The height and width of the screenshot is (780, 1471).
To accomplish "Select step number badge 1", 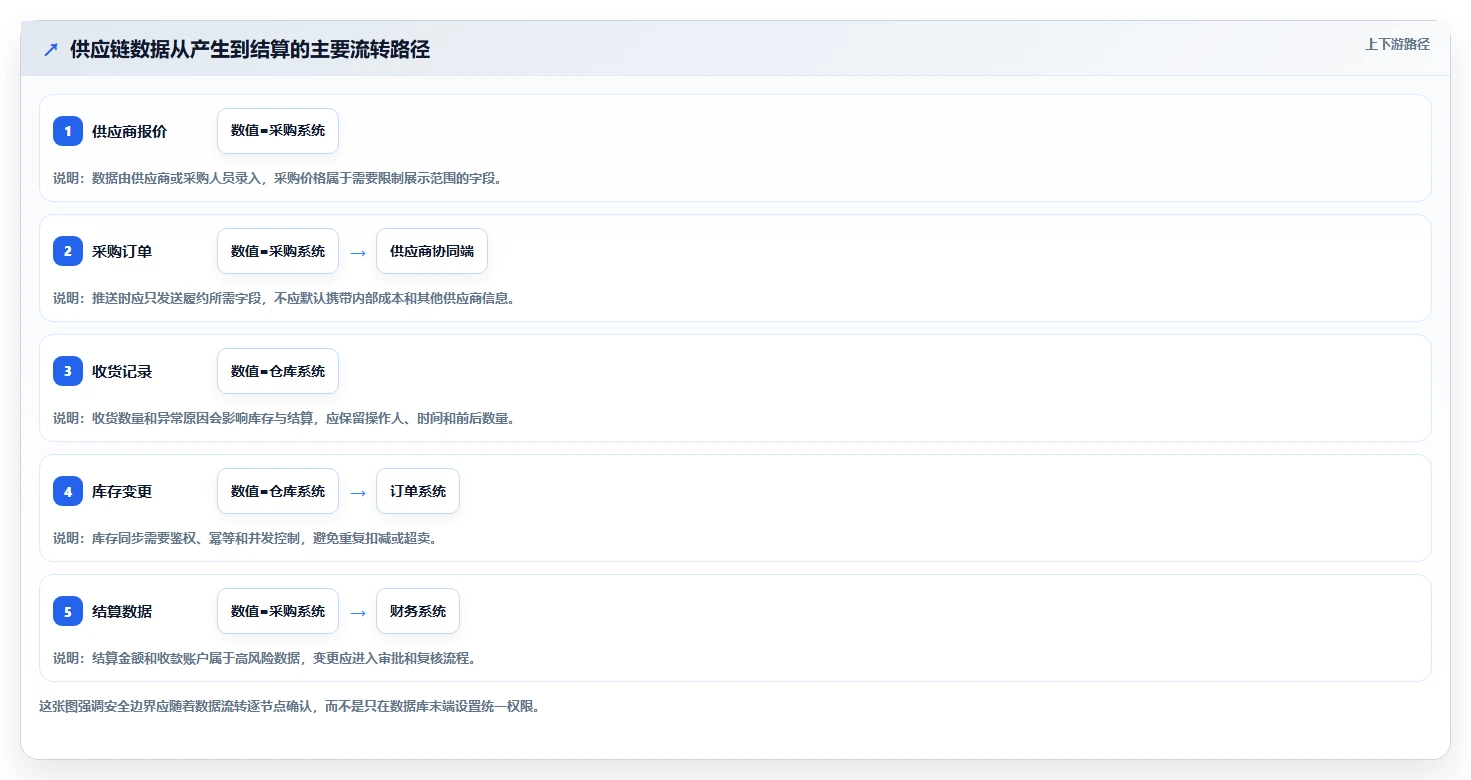I will [68, 131].
